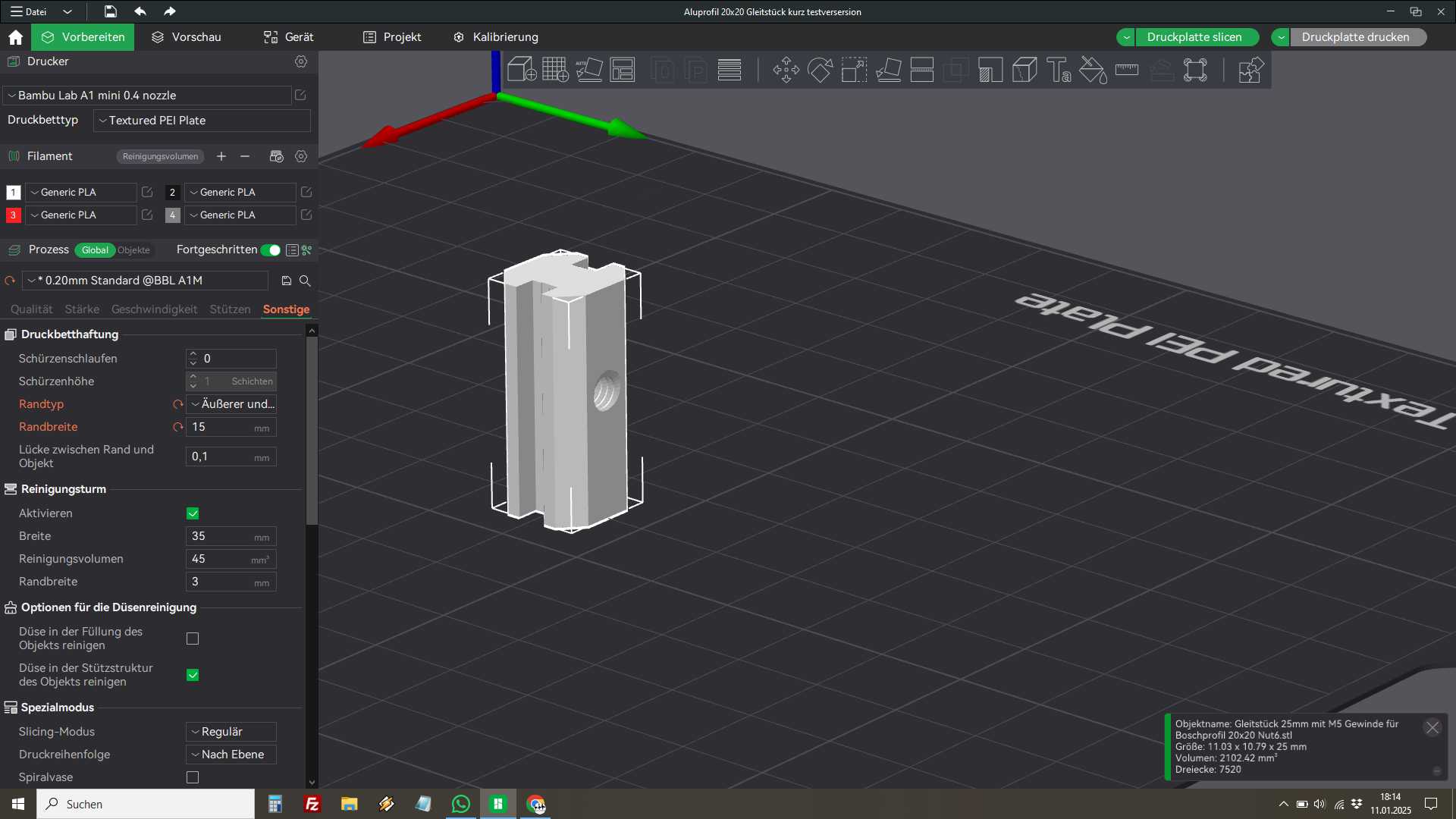
Task: Open the Color painting bucket tool
Action: pyautogui.click(x=1093, y=70)
